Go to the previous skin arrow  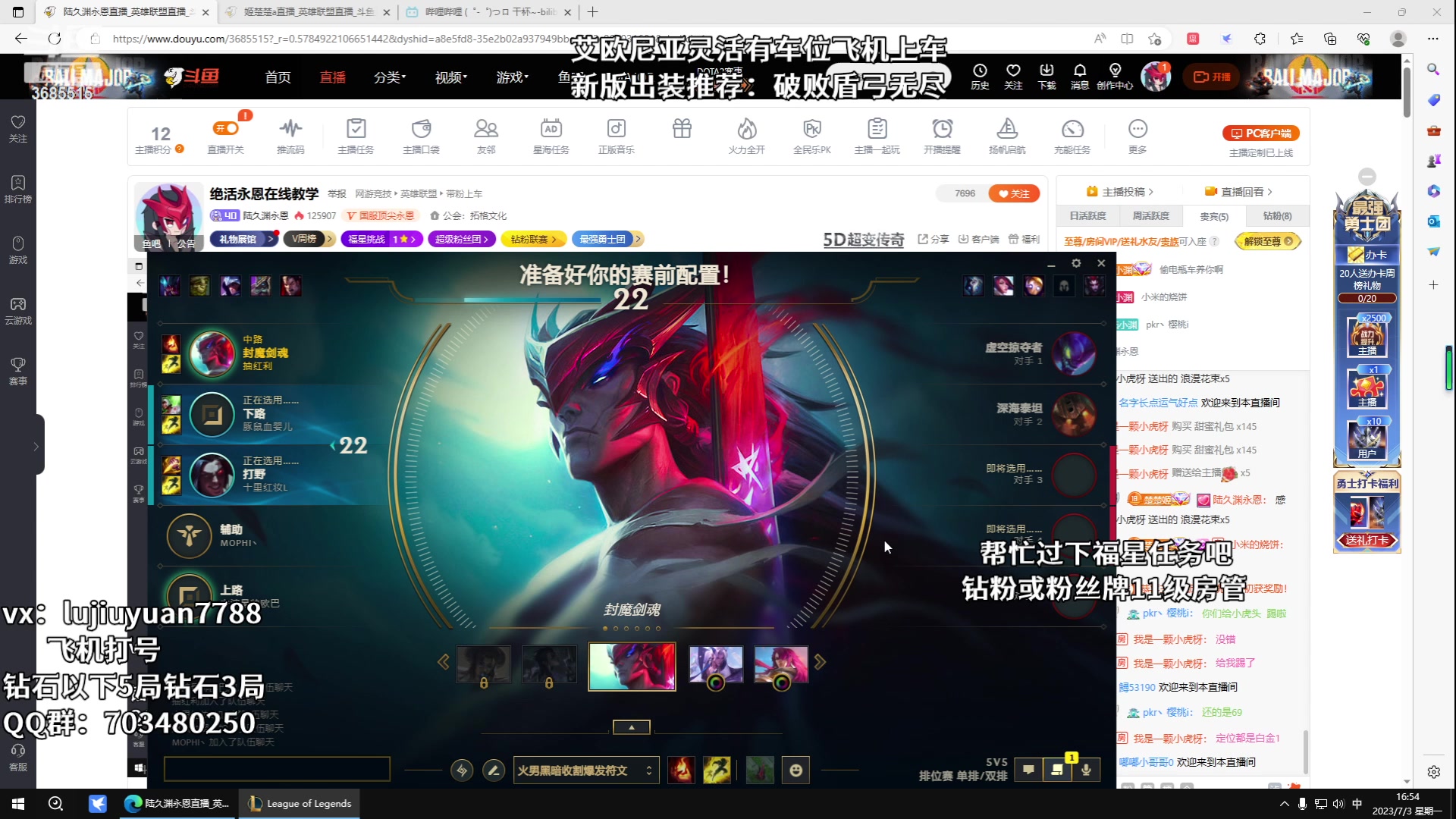click(444, 662)
